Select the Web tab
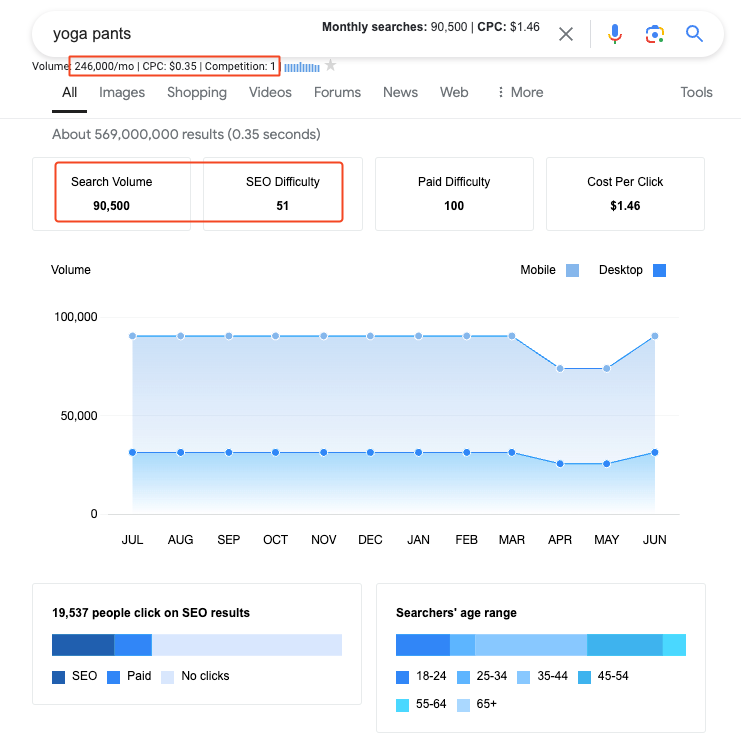The image size is (741, 739). tap(454, 92)
